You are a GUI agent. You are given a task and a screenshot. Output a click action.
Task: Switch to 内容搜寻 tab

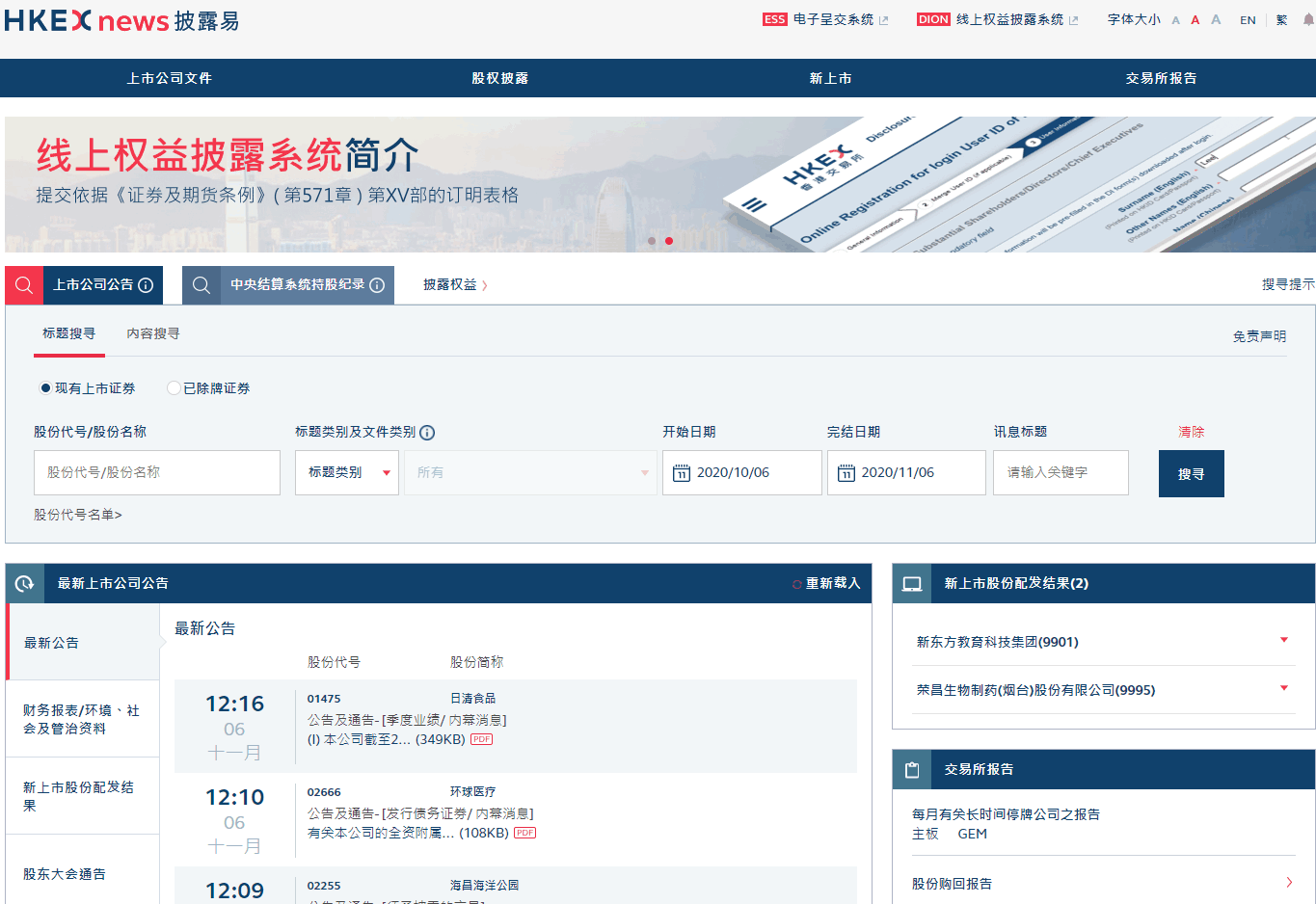153,333
